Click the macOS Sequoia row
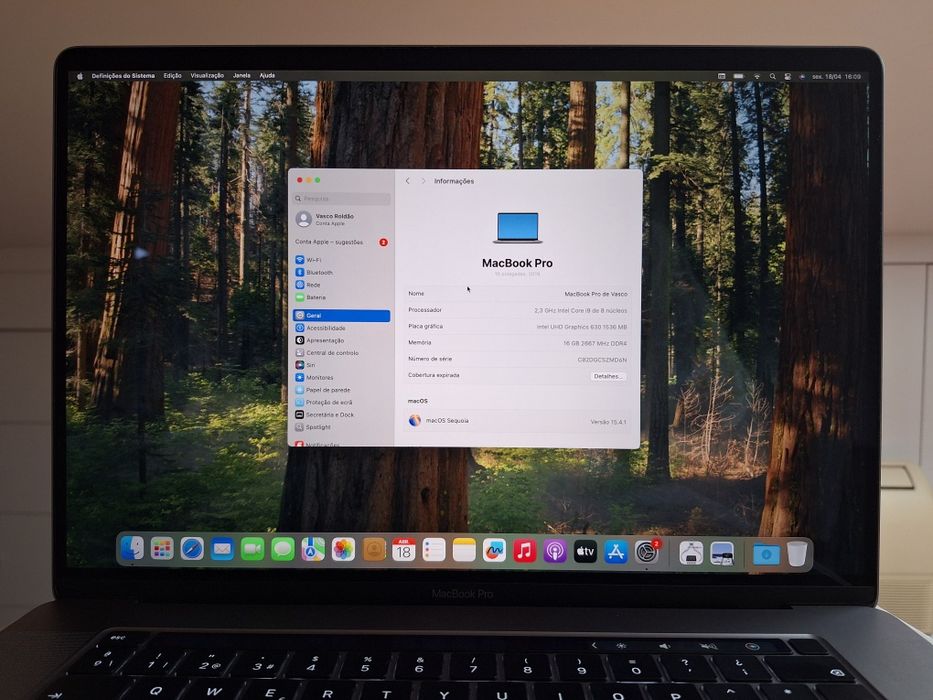 517,421
